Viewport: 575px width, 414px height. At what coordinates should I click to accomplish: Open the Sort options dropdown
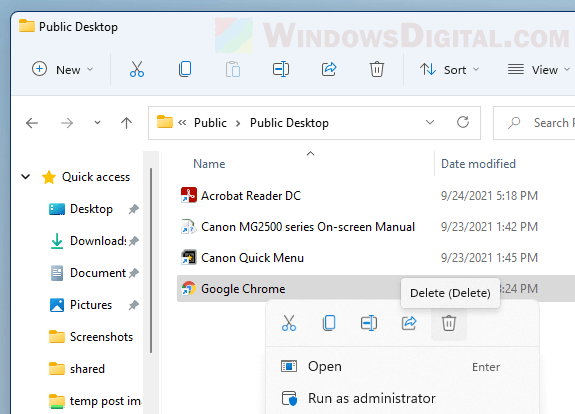tap(450, 69)
